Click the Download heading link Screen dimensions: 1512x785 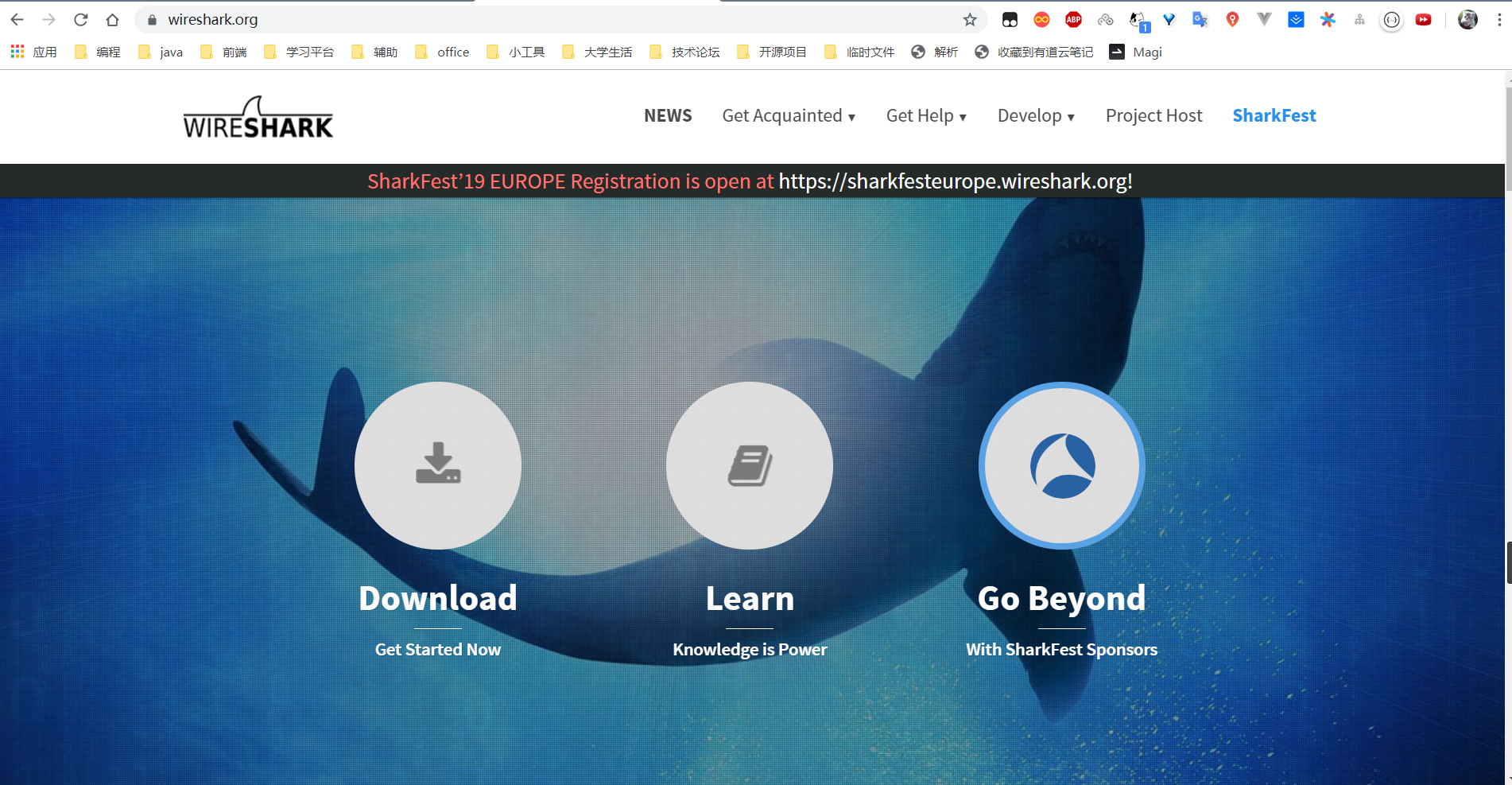tap(438, 599)
